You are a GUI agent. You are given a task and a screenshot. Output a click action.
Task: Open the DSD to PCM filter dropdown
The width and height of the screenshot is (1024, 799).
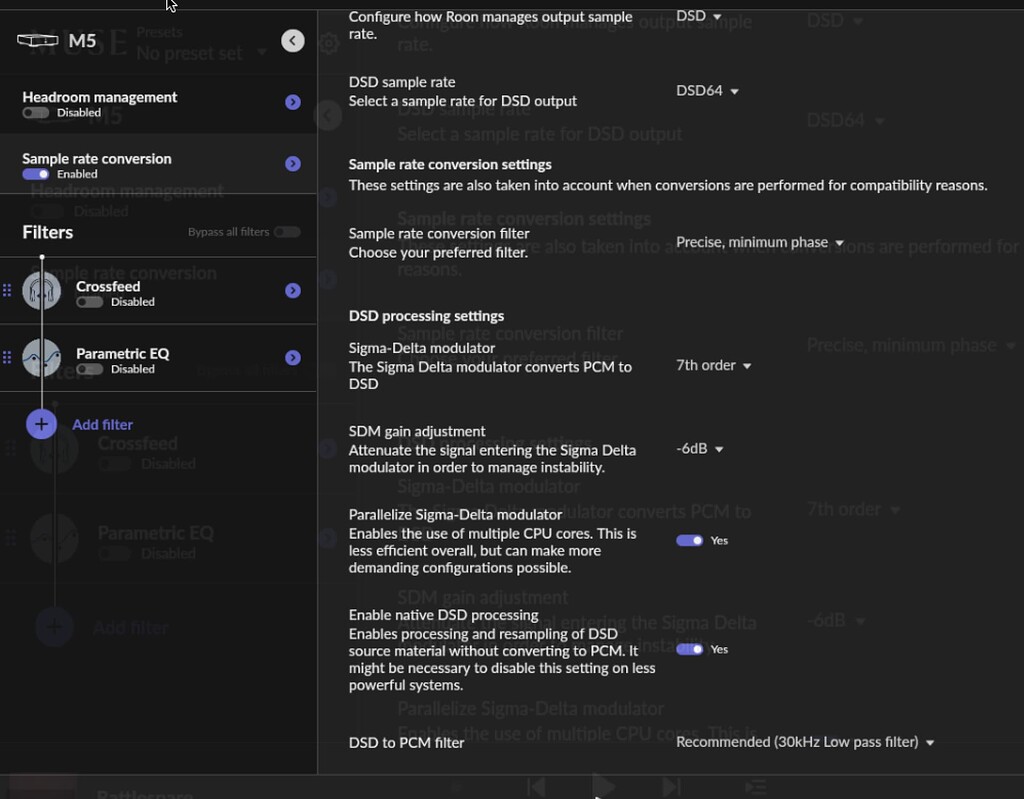pyautogui.click(x=805, y=742)
